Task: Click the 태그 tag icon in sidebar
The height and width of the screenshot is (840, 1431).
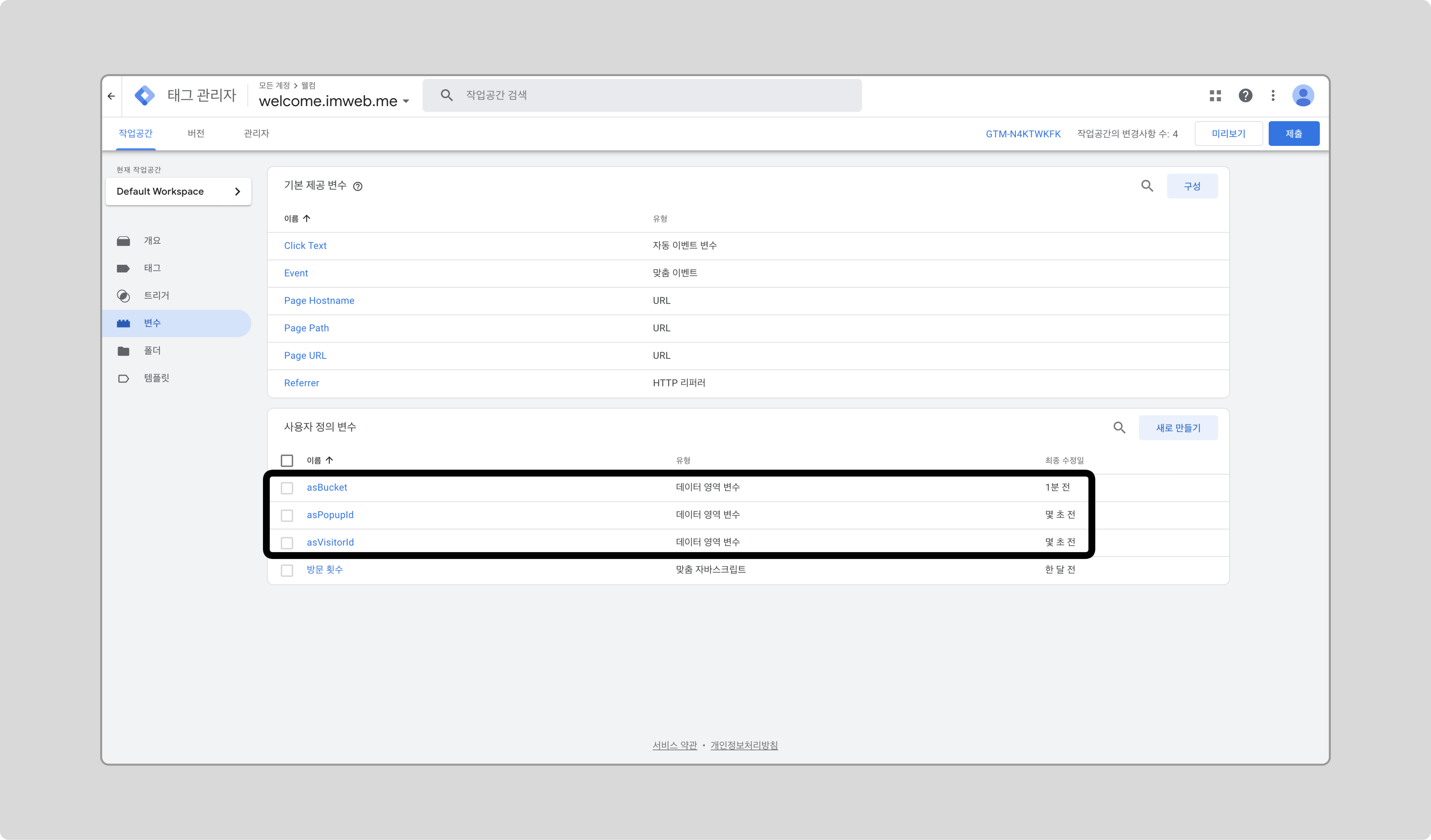Action: coord(123,268)
